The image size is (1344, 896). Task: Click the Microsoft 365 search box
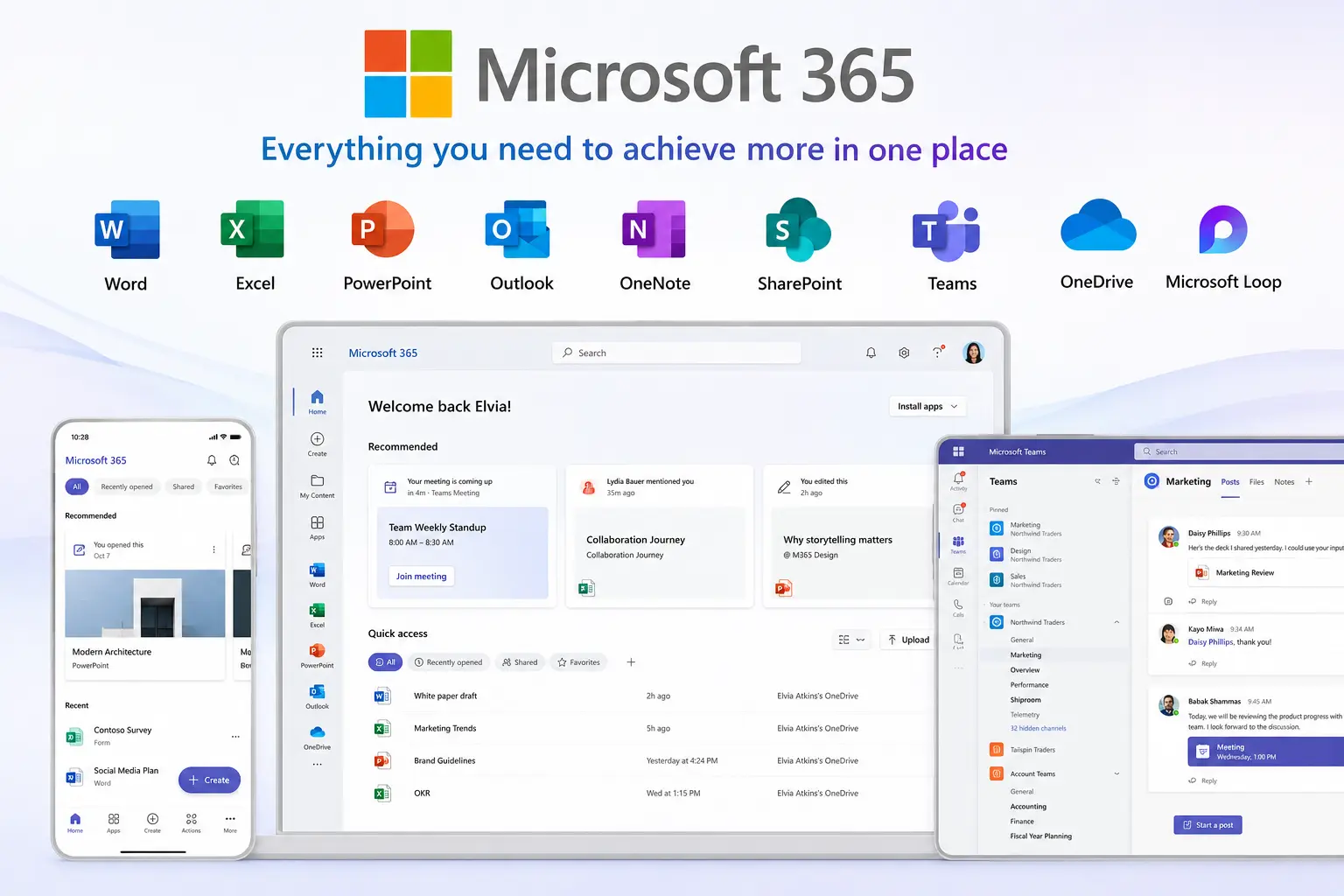676,353
